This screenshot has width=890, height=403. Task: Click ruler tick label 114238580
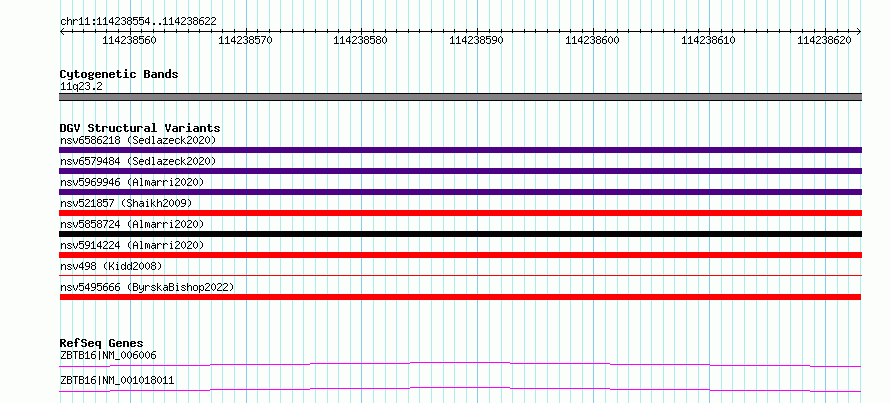point(361,40)
